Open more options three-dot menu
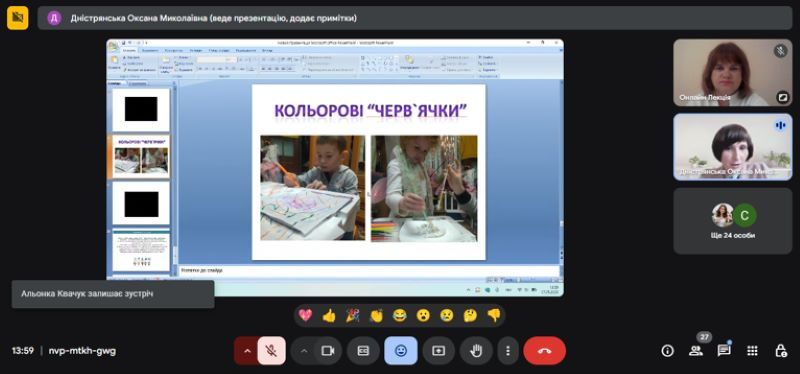The height and width of the screenshot is (374, 800). (508, 351)
